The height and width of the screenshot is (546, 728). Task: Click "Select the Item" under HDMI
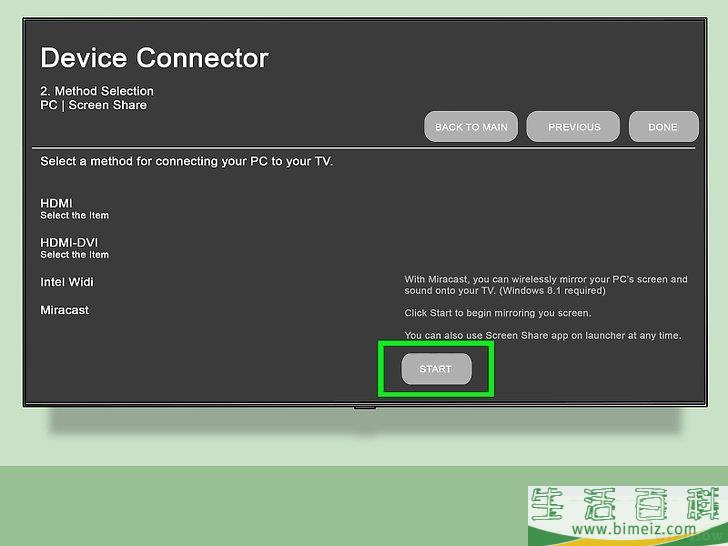click(74, 216)
